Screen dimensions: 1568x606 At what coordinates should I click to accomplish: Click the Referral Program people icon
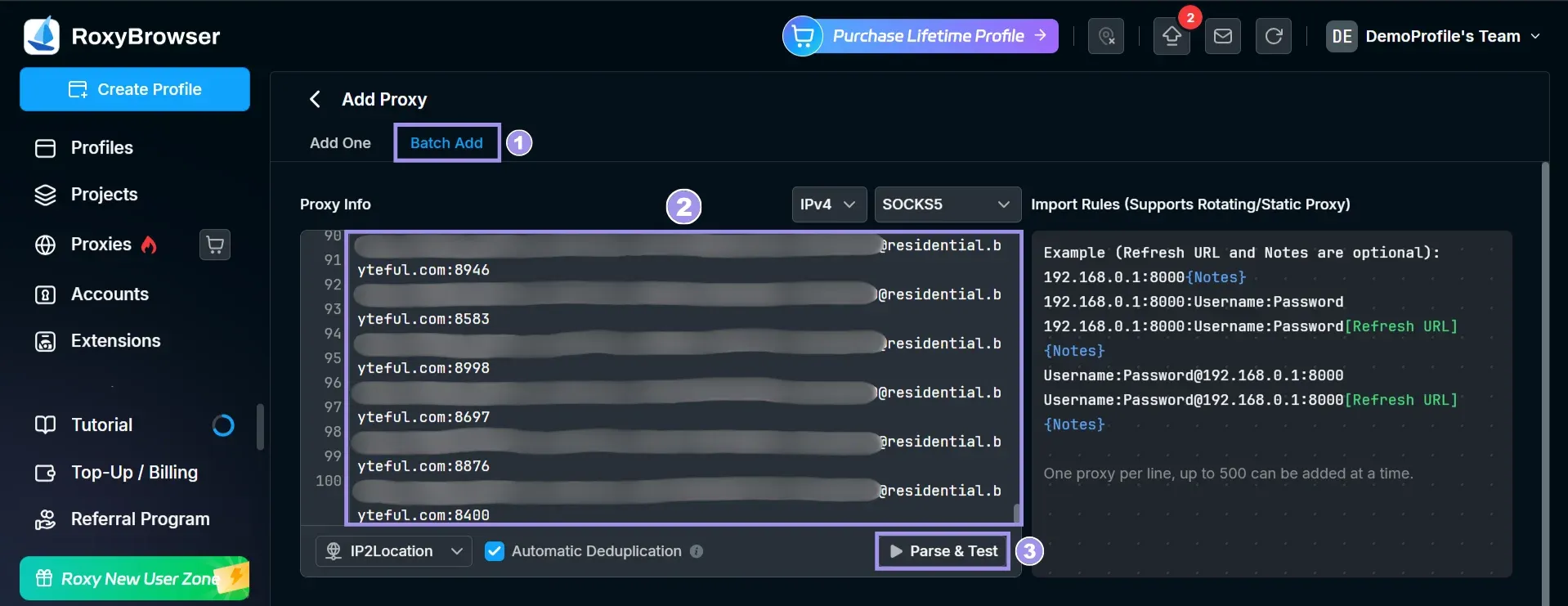[46, 519]
